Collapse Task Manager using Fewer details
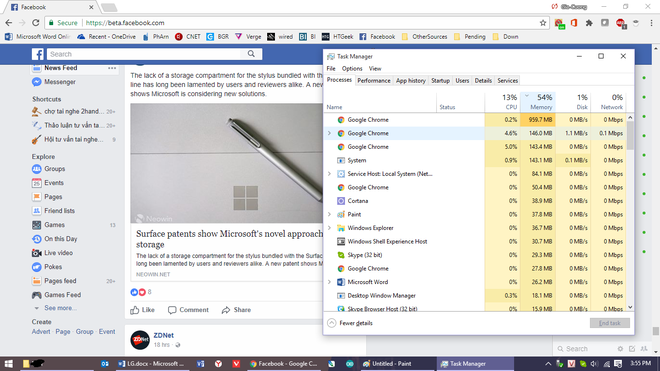Screen dimensions: 660x371 point(350,323)
